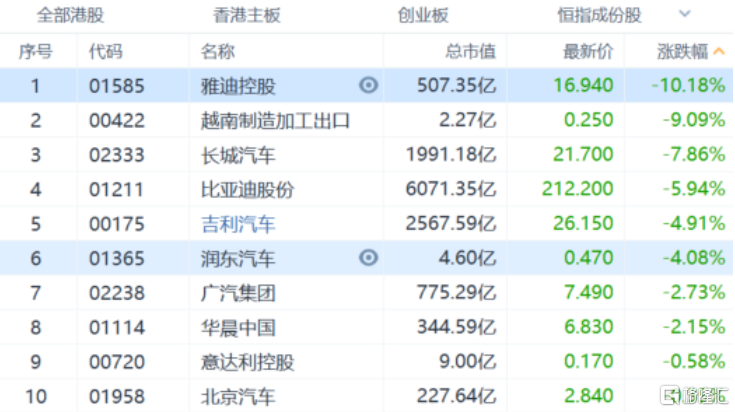Open the 吉利汽车 stock link

point(237,224)
